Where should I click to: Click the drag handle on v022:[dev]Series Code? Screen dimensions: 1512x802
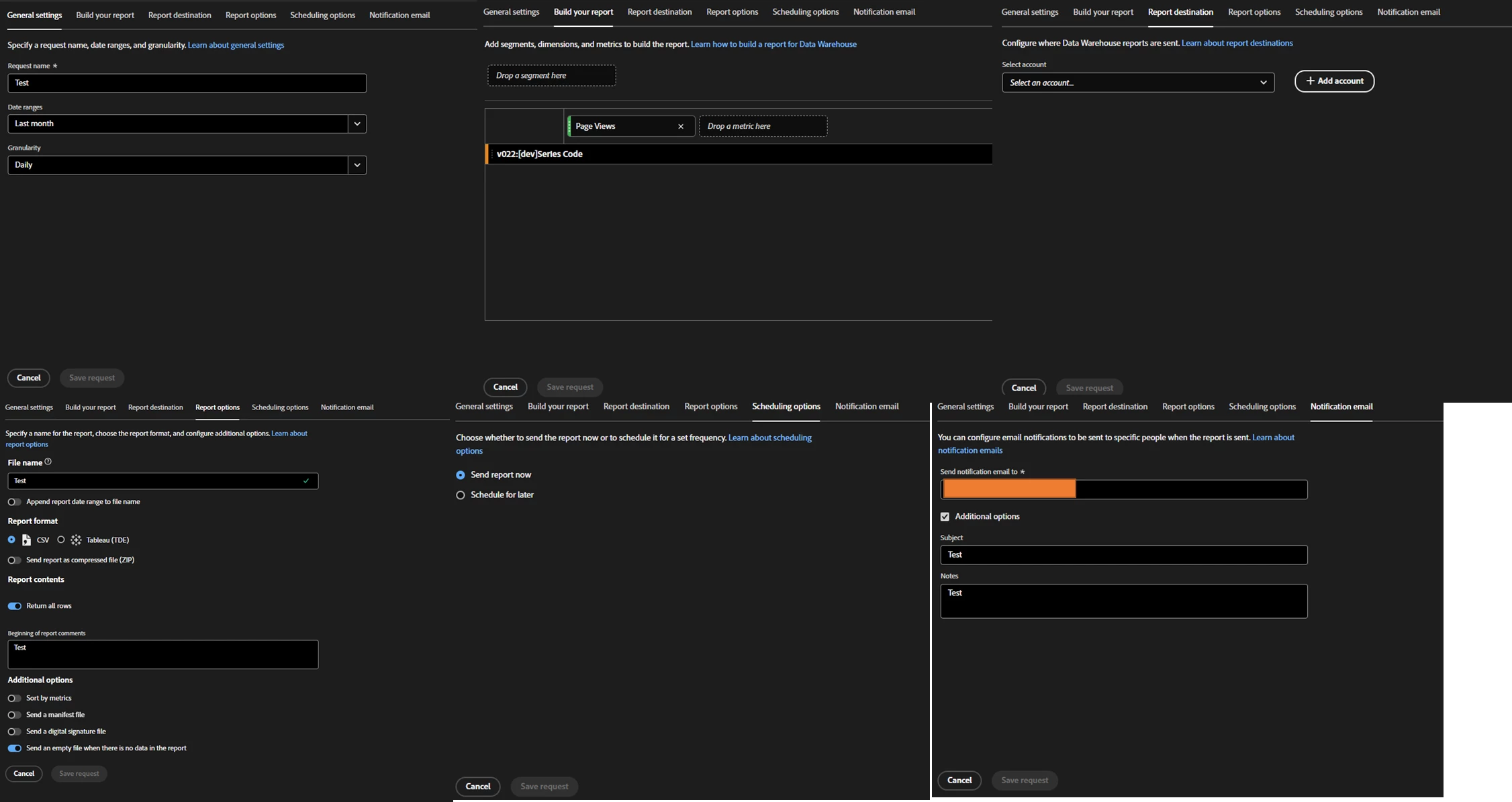coord(491,154)
